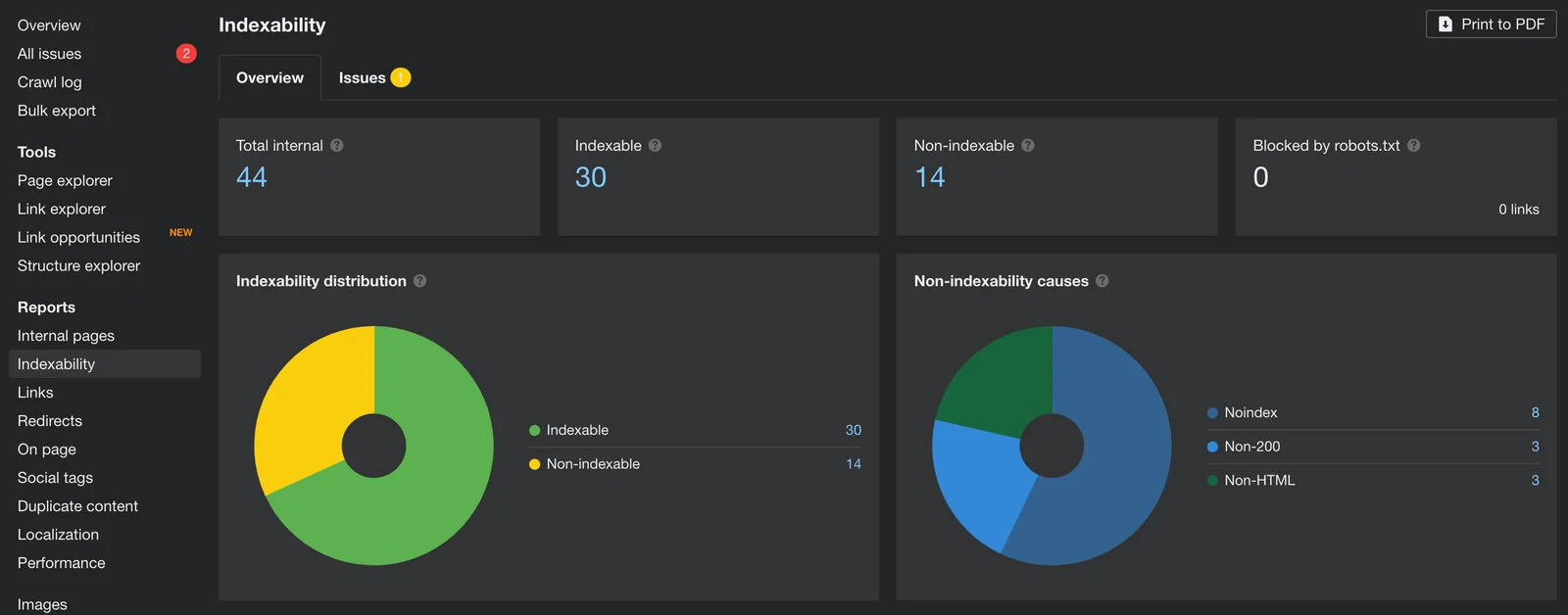Switch to the Overview tab
The width and height of the screenshot is (1568, 615).
pyautogui.click(x=269, y=77)
